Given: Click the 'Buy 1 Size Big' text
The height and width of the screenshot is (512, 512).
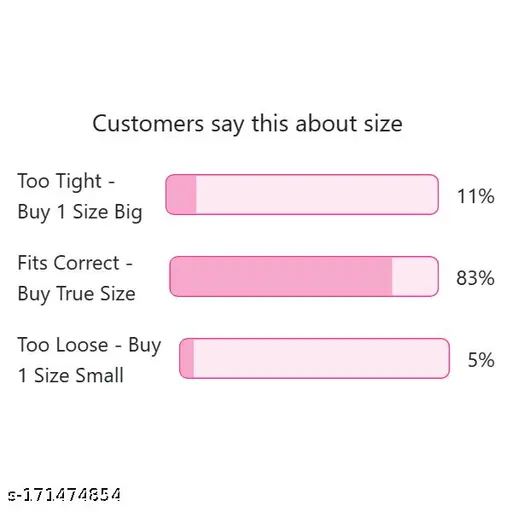Looking at the screenshot, I should pyautogui.click(x=80, y=212).
